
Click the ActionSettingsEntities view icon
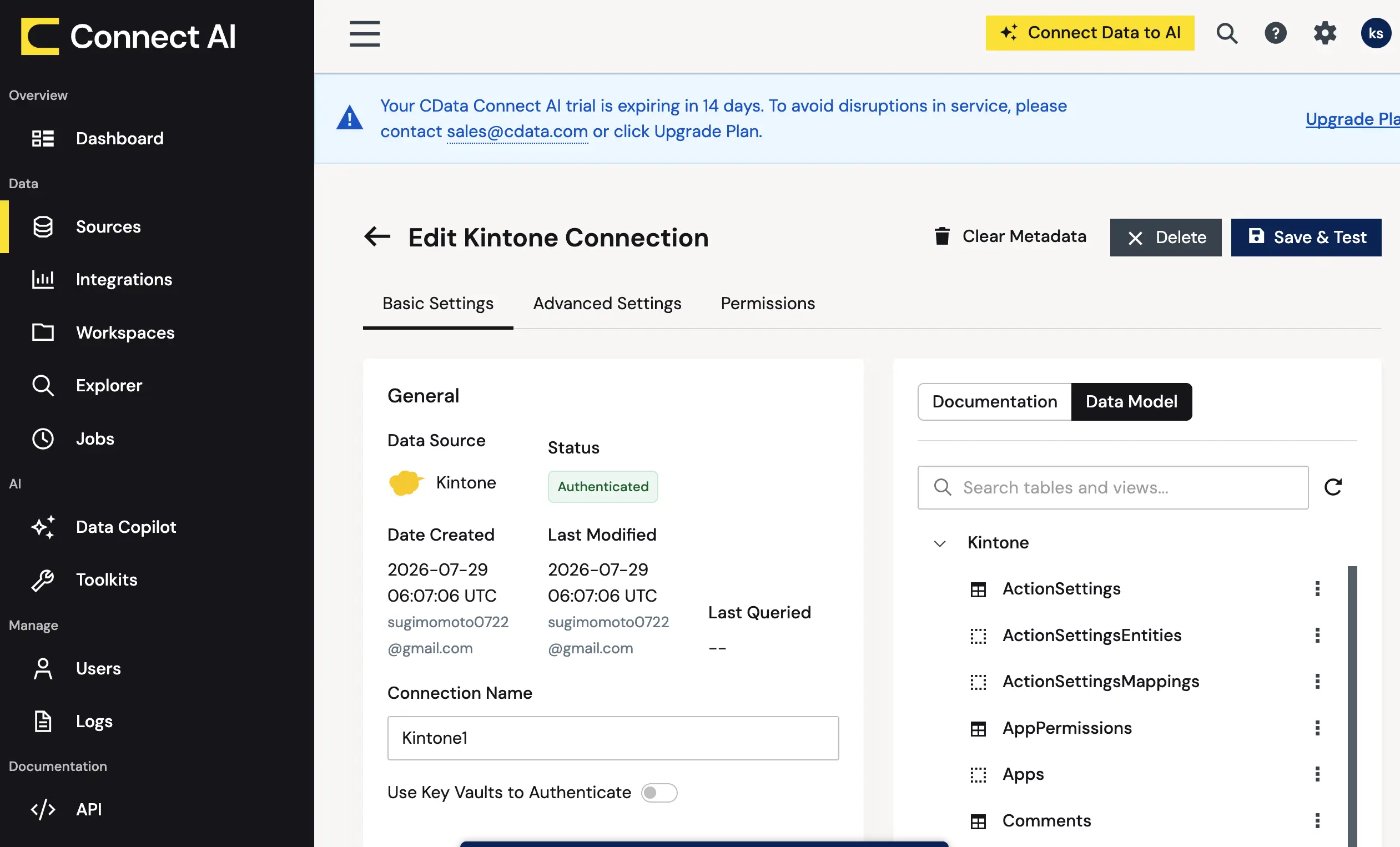[x=978, y=636]
